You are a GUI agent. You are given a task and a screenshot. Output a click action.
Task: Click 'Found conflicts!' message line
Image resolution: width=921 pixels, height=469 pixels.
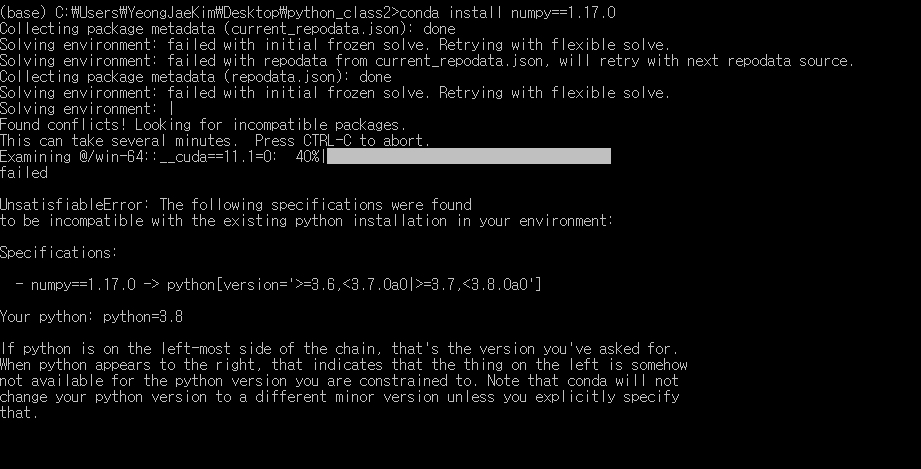pos(203,125)
